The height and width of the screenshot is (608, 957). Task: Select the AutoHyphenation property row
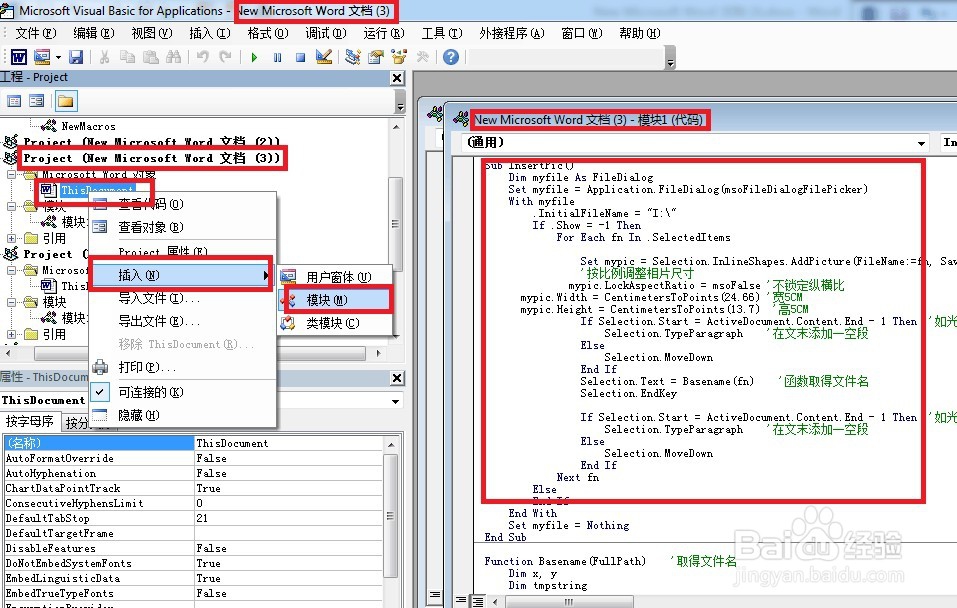(193, 473)
